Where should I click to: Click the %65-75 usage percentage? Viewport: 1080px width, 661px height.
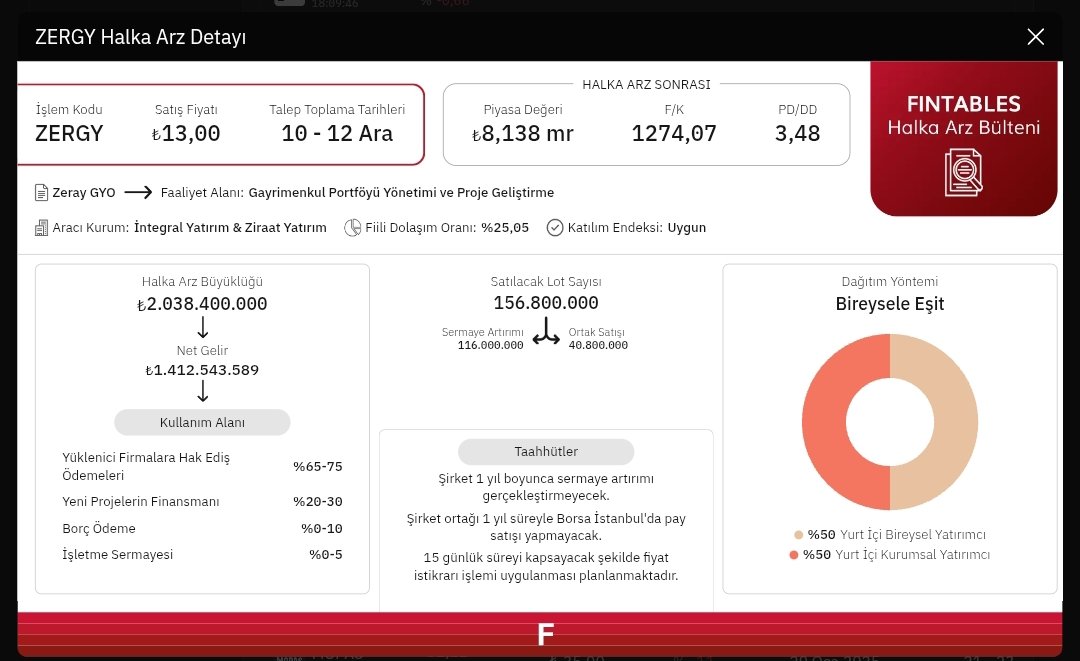(318, 467)
